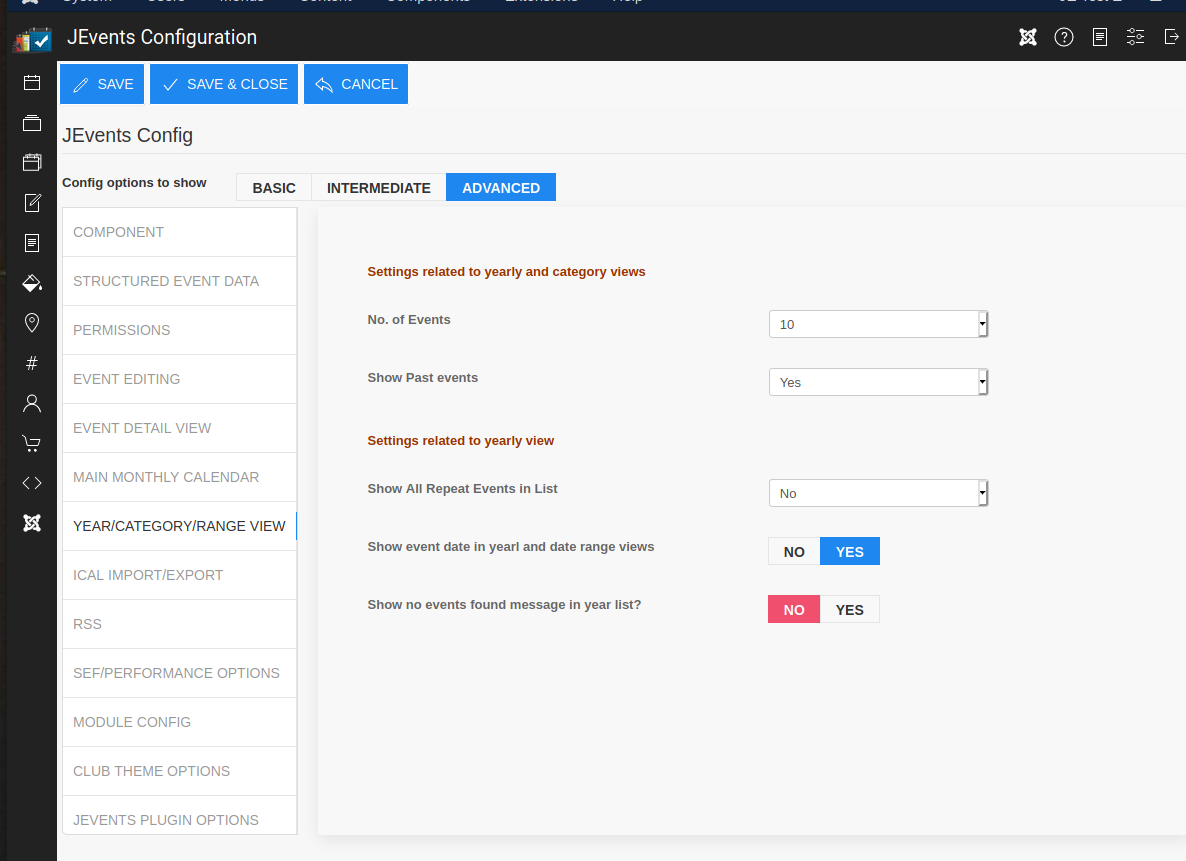Image resolution: width=1186 pixels, height=861 pixels.
Task: Go to the PERMISSIONS section
Action: [x=179, y=331]
